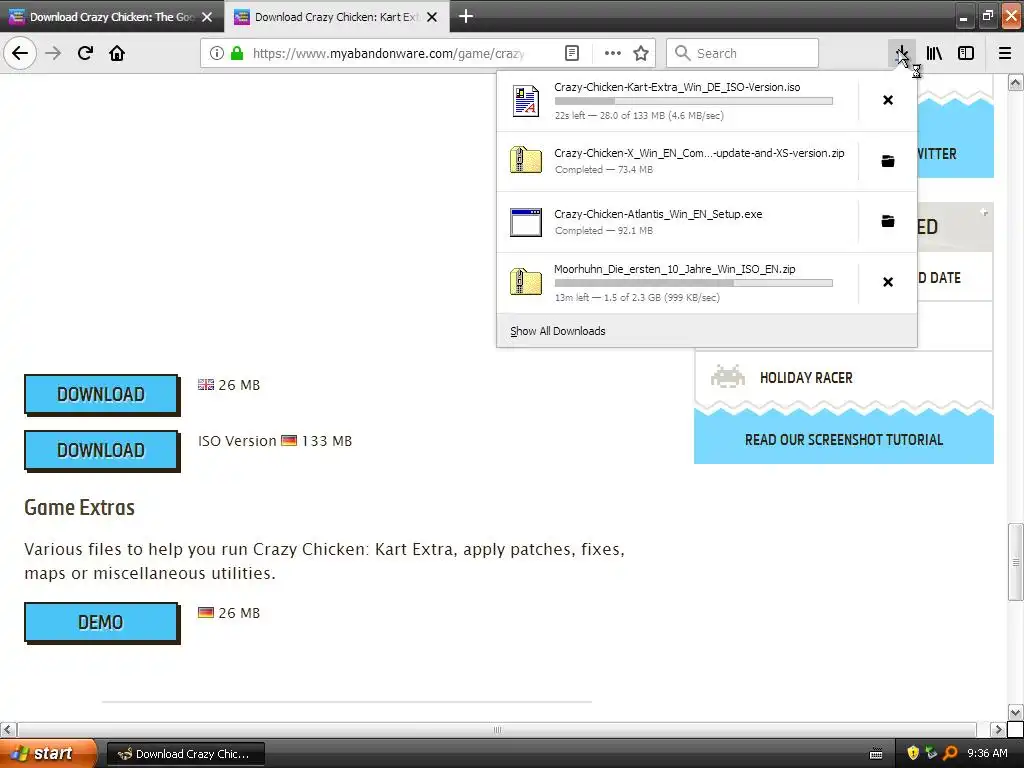Click the Crazy-Chicken-X zip archive icon
The width and height of the screenshot is (1024, 768).
526,160
